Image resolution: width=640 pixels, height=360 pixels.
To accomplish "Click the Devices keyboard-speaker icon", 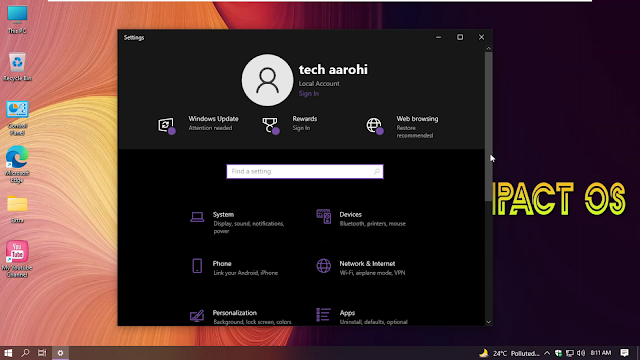I will [324, 217].
